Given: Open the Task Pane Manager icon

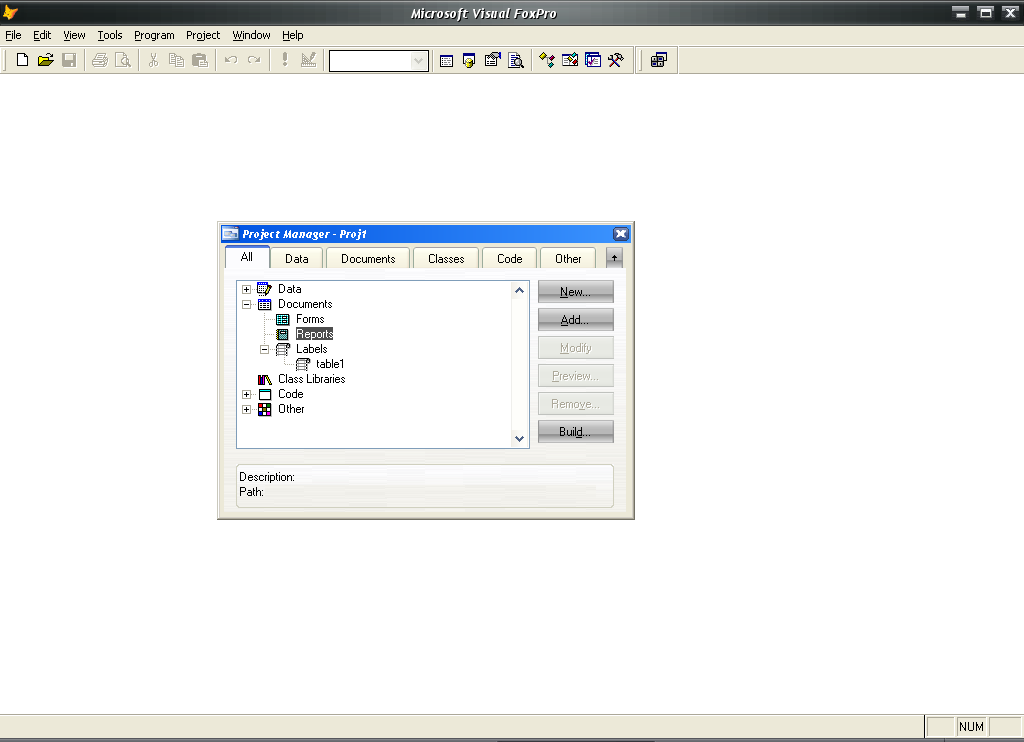Looking at the screenshot, I should point(592,61).
